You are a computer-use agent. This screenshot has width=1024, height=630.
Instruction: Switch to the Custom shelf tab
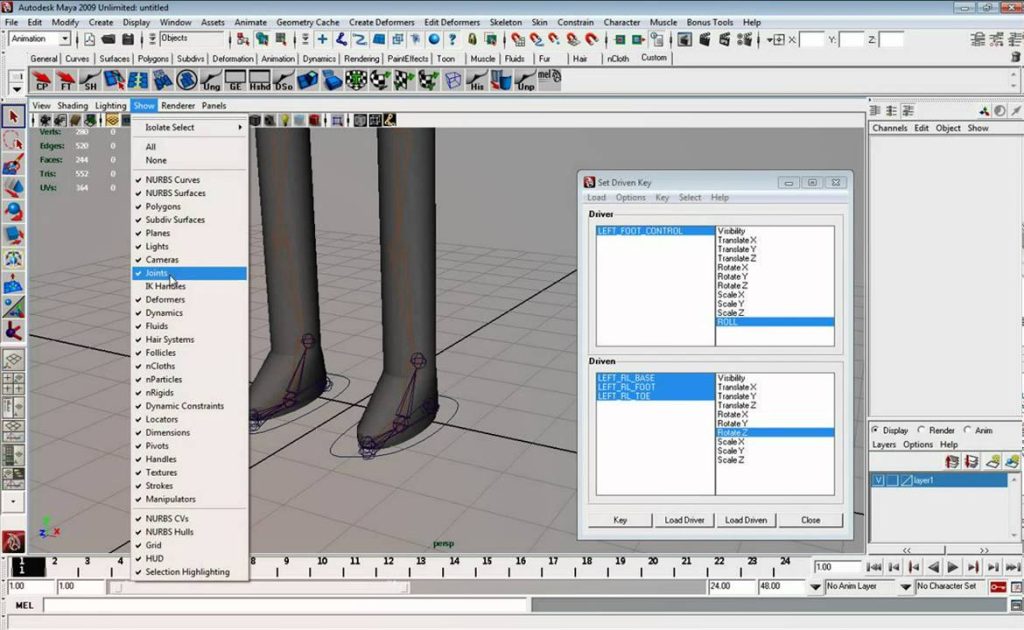coord(654,58)
